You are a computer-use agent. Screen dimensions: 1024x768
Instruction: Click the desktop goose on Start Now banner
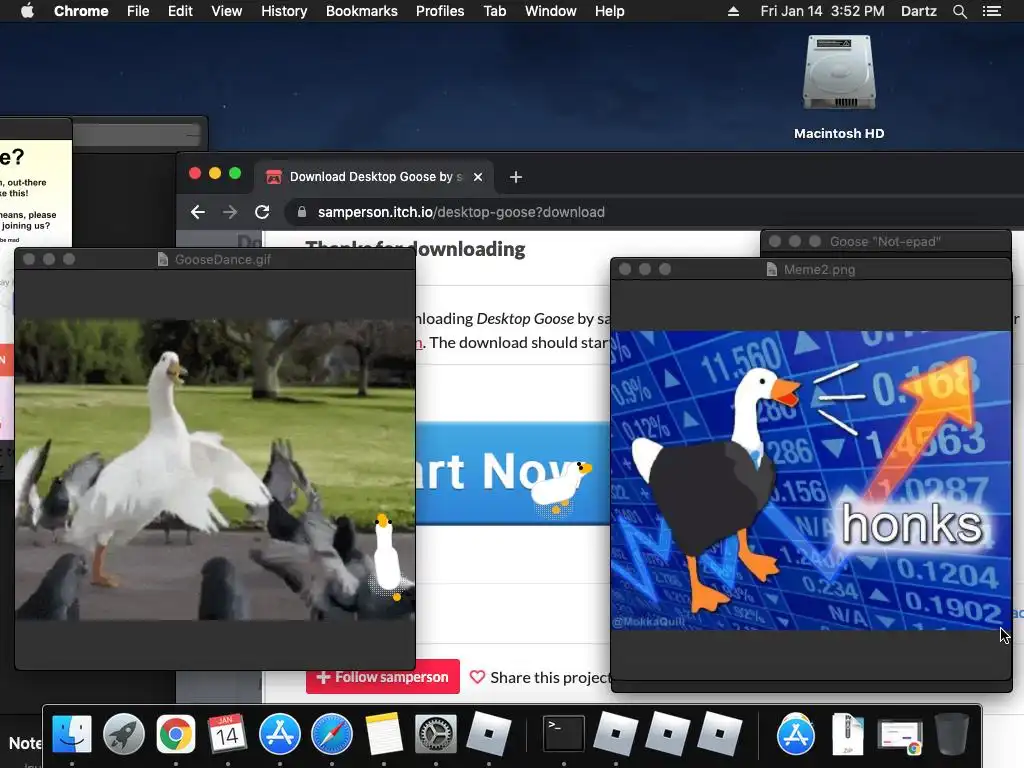[x=560, y=487]
